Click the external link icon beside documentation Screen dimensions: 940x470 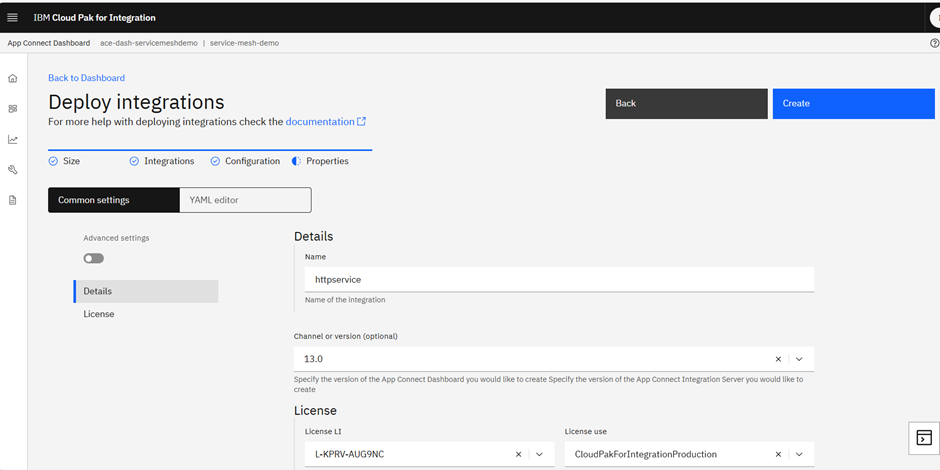[361, 121]
